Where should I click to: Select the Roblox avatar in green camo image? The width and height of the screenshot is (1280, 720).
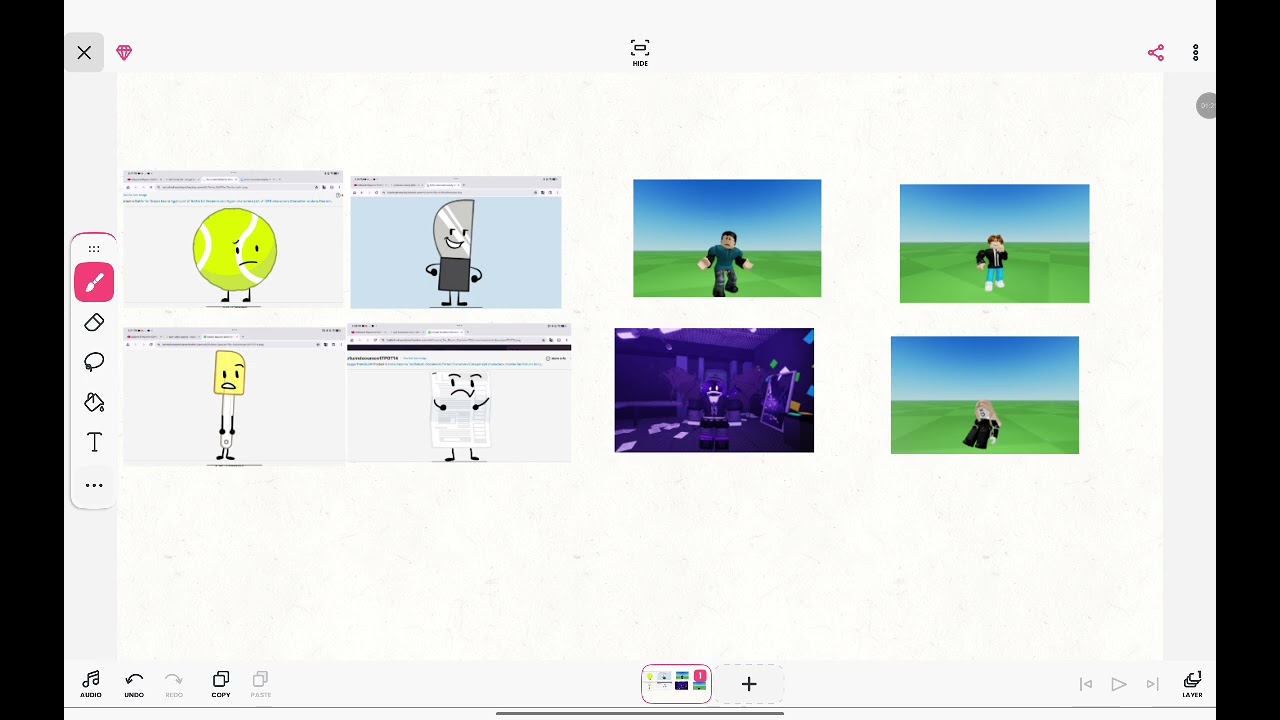(x=727, y=238)
